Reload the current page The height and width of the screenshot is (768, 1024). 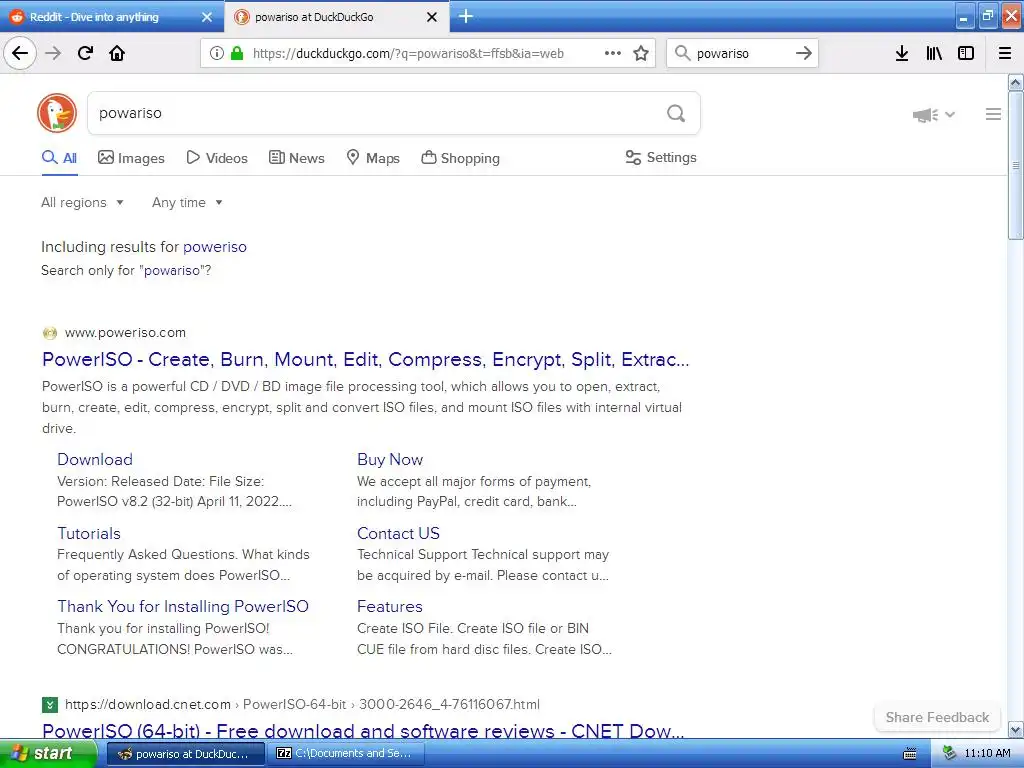[85, 53]
